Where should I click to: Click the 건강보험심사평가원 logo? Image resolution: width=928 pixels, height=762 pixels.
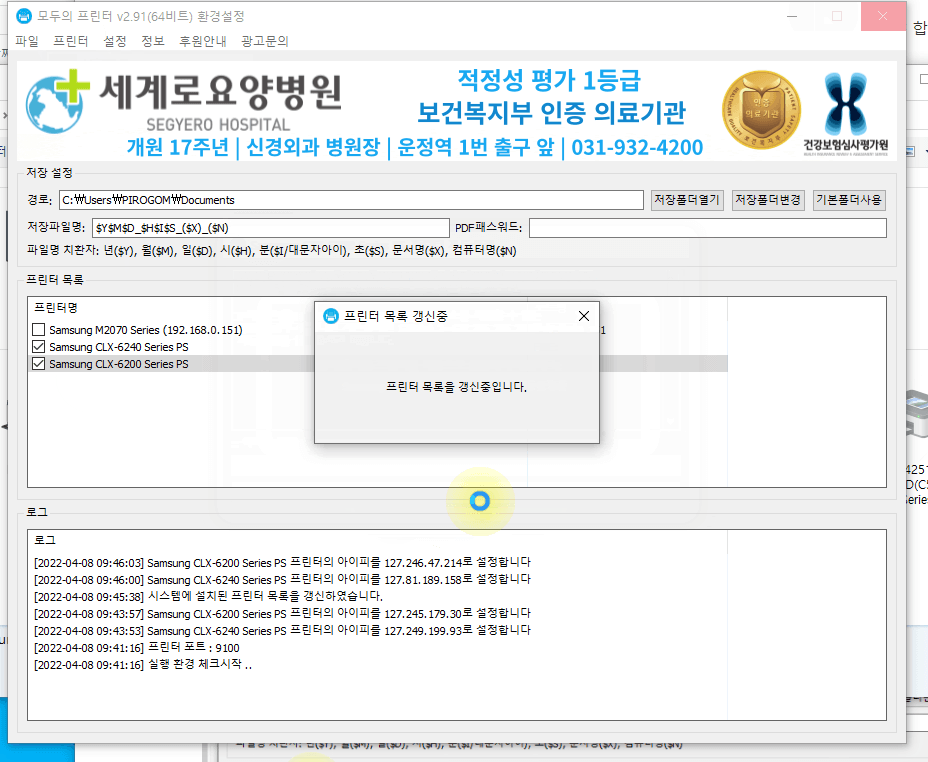(x=846, y=114)
